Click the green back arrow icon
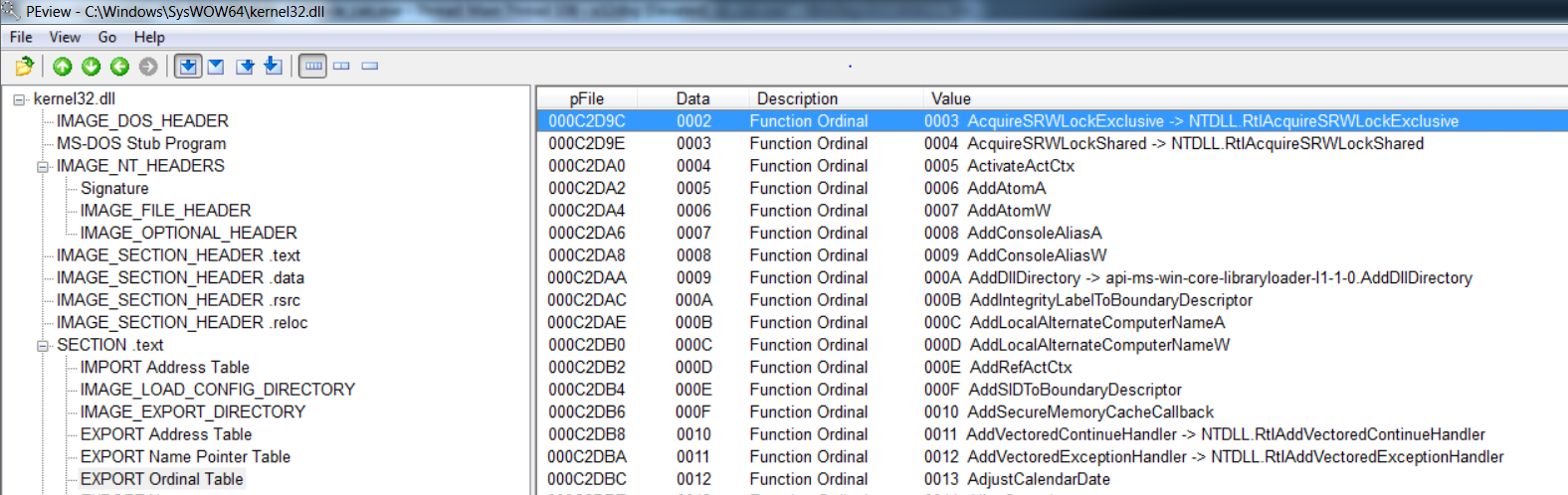1568x495 pixels. [120, 67]
